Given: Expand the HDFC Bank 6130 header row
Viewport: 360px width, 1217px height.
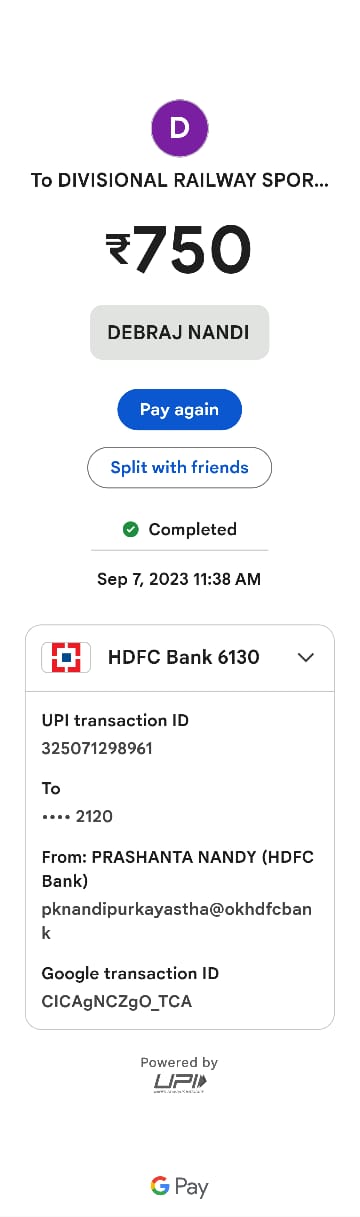Looking at the screenshot, I should [x=180, y=658].
